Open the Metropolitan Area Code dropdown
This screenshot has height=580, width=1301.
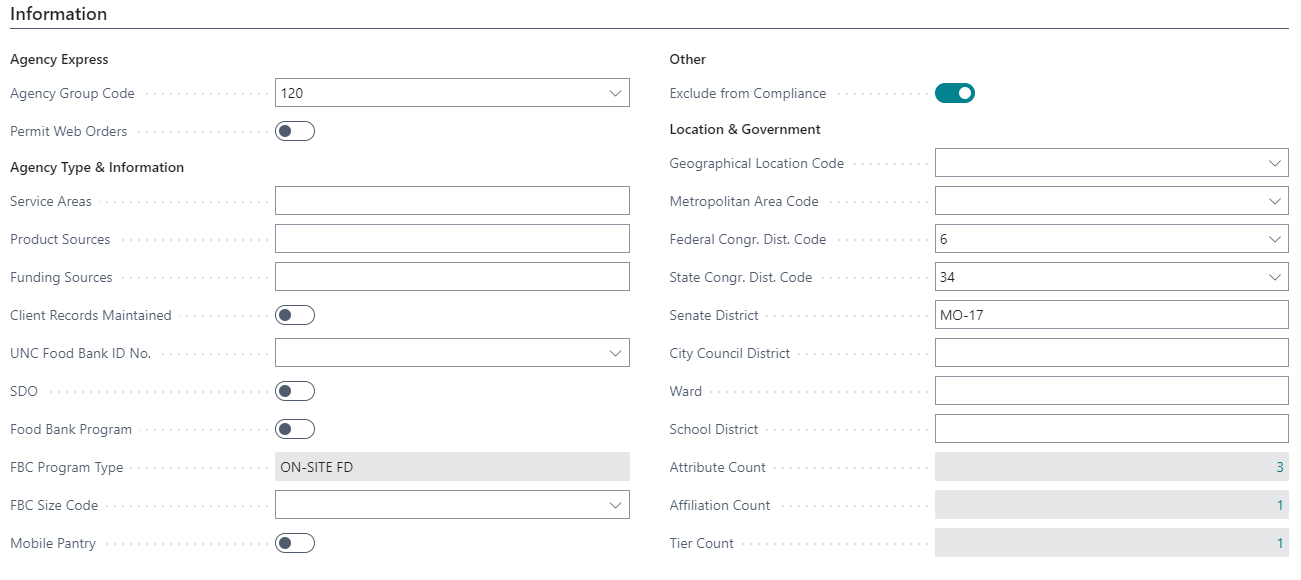1274,201
